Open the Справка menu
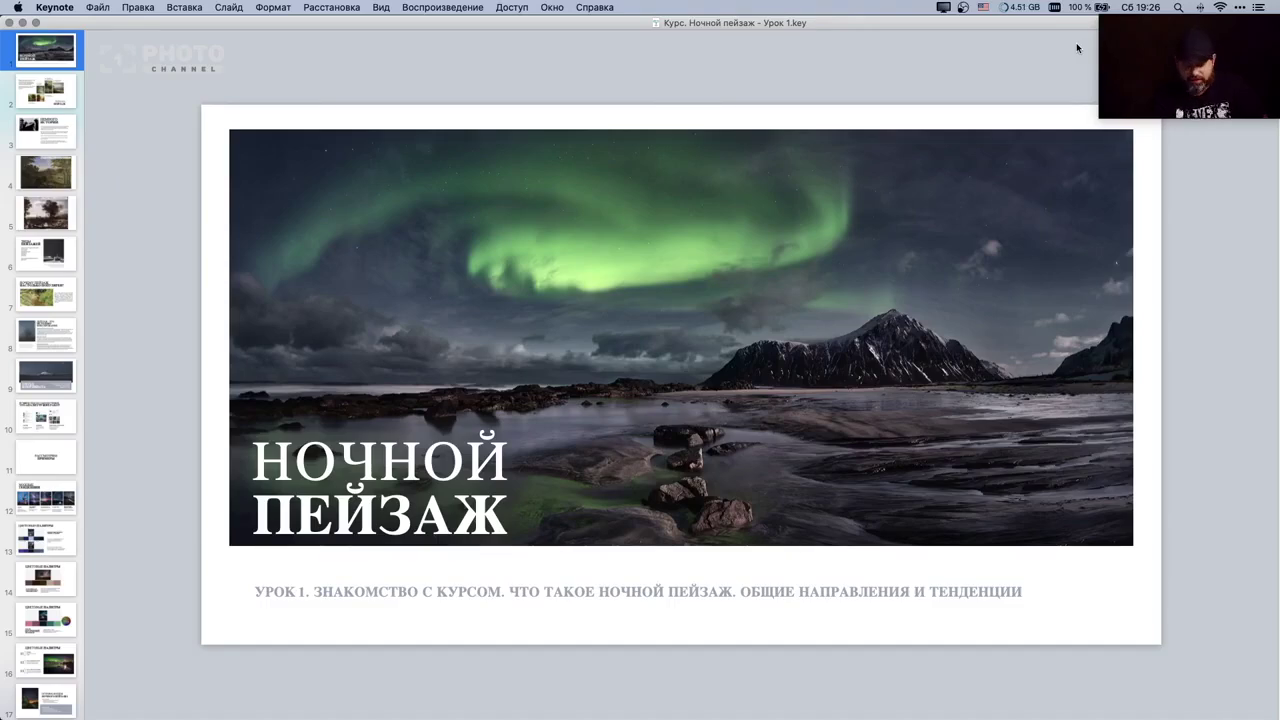1280x720 pixels. [x=594, y=7]
